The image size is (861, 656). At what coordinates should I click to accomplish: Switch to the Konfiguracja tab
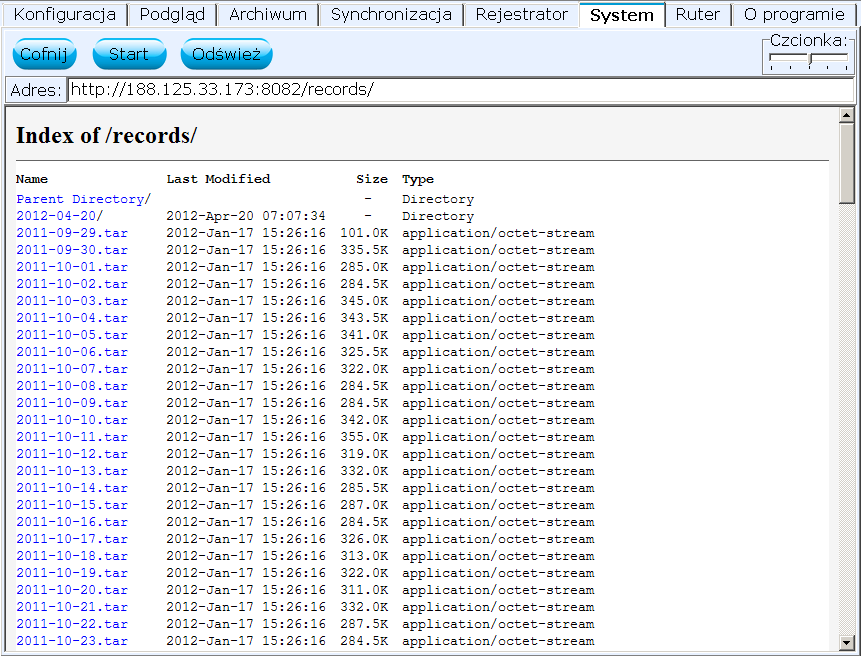tap(64, 14)
